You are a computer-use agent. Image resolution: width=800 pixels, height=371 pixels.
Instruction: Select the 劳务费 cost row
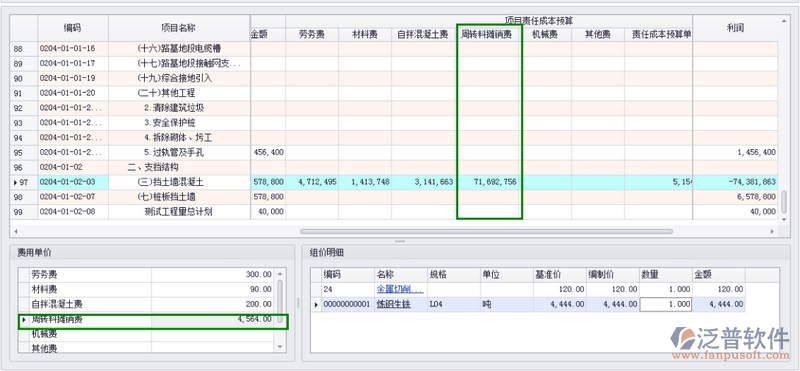(x=147, y=275)
